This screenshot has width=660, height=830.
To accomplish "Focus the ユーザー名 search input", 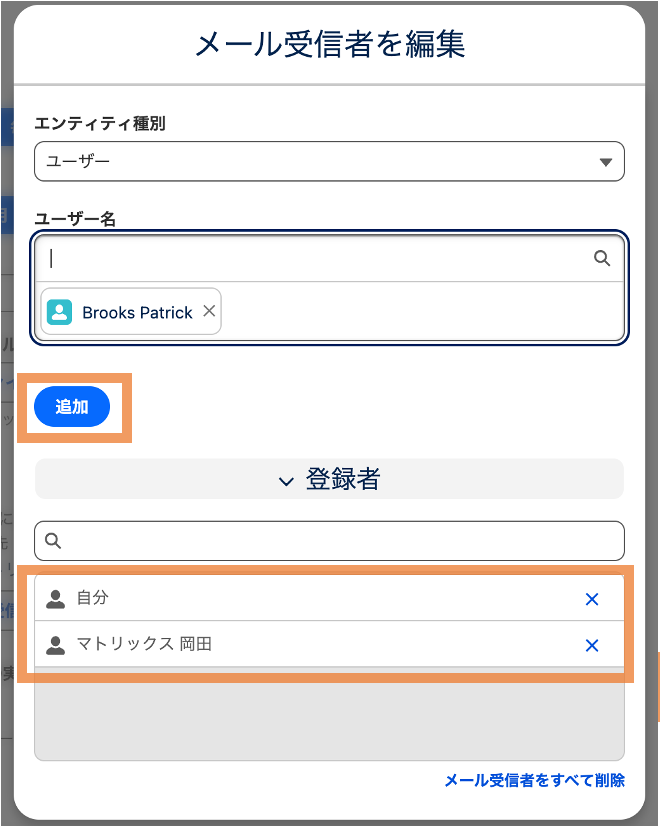I will (x=318, y=258).
